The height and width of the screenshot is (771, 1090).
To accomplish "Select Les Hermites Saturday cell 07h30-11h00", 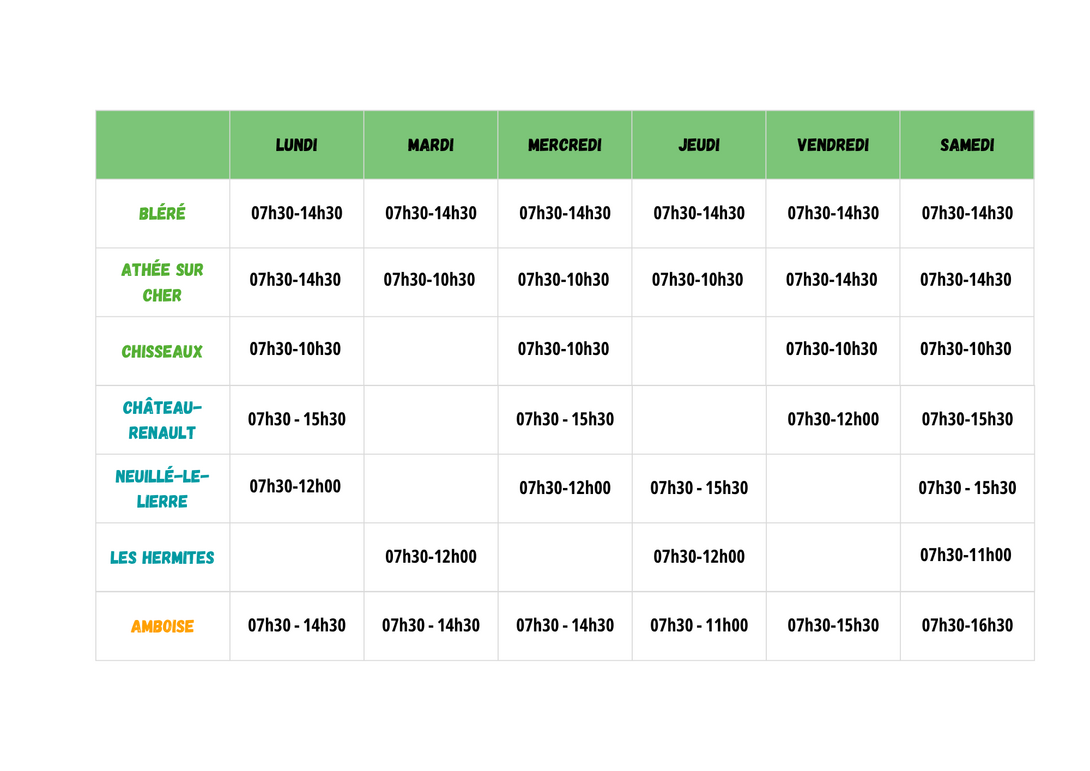I will [x=966, y=555].
